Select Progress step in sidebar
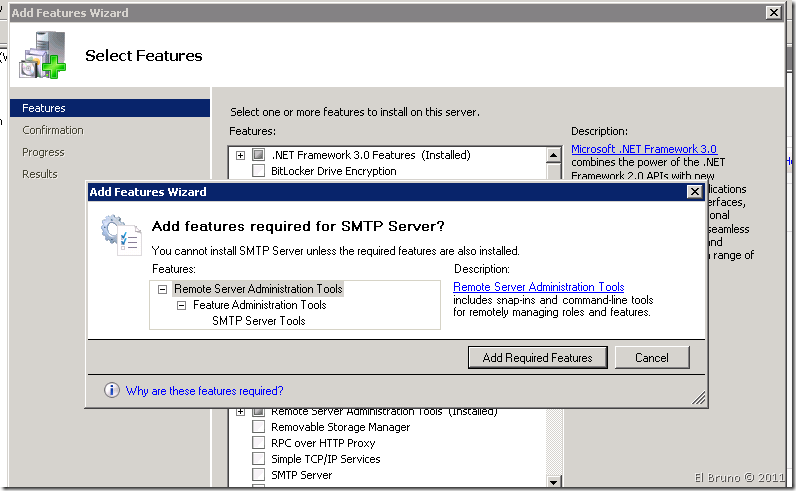The image size is (796, 491). (43, 152)
